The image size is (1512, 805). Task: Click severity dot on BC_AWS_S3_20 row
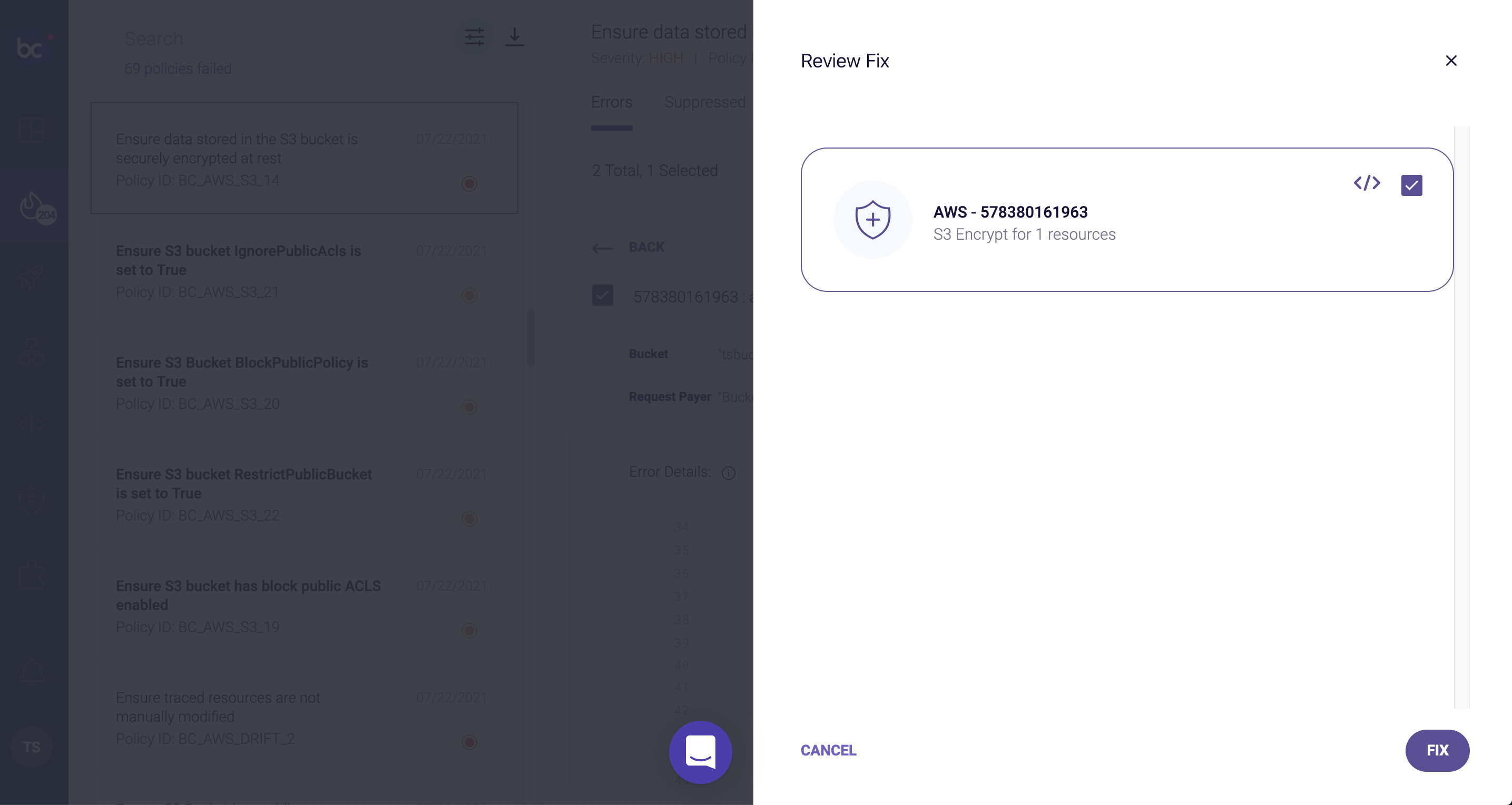point(469,407)
